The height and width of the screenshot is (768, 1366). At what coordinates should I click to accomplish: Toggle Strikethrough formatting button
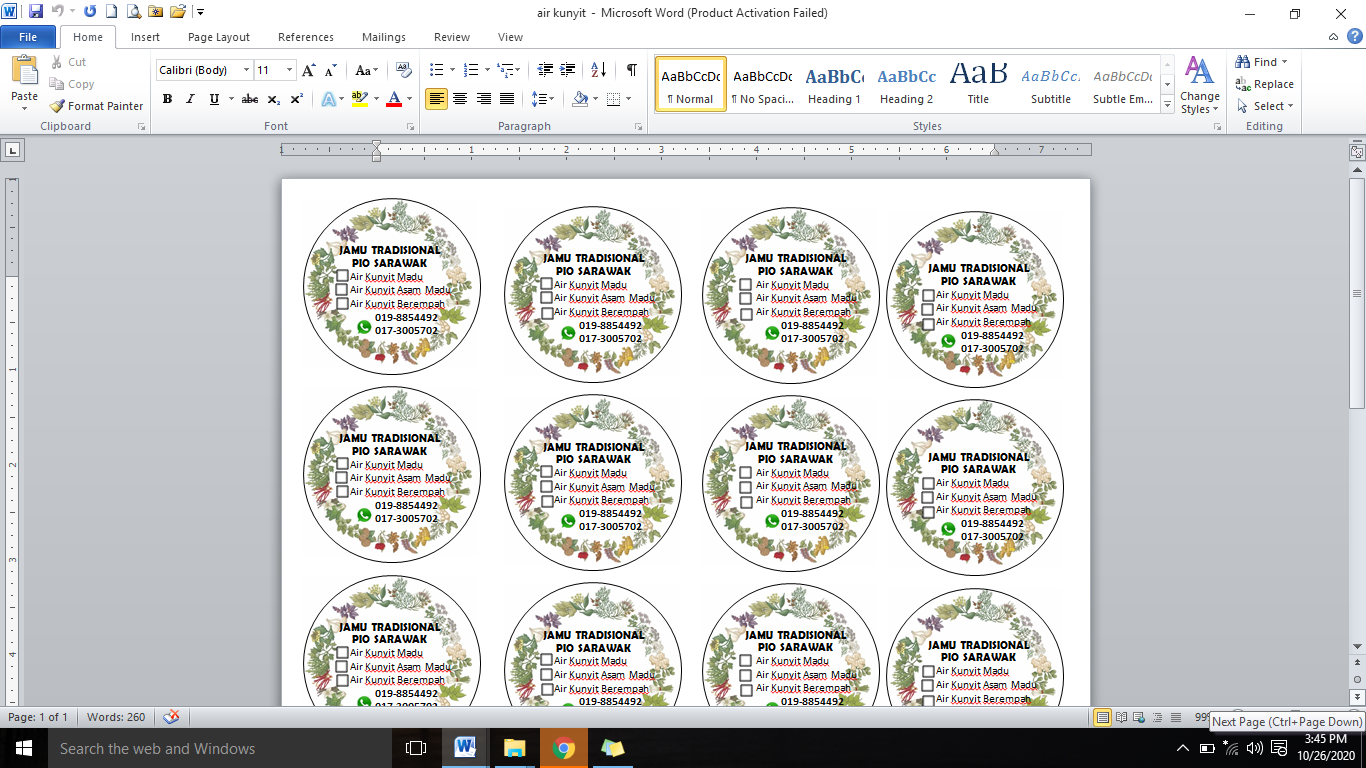click(x=250, y=99)
